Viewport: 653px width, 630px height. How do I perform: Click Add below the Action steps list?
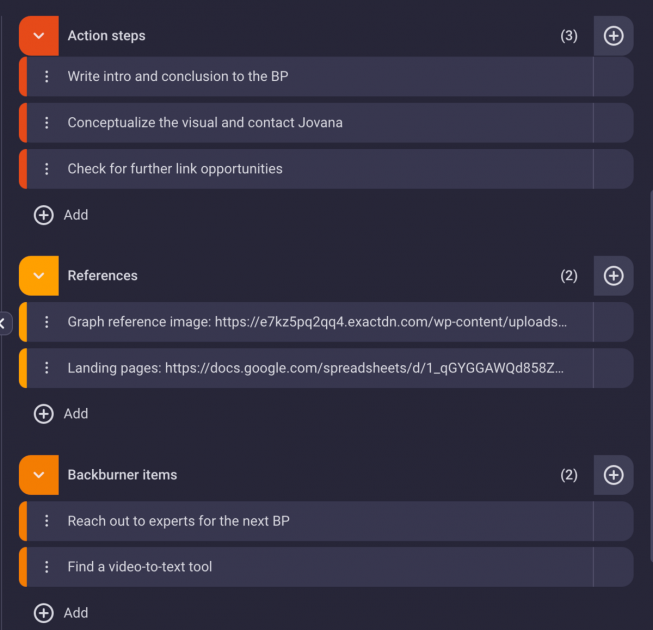click(61, 215)
